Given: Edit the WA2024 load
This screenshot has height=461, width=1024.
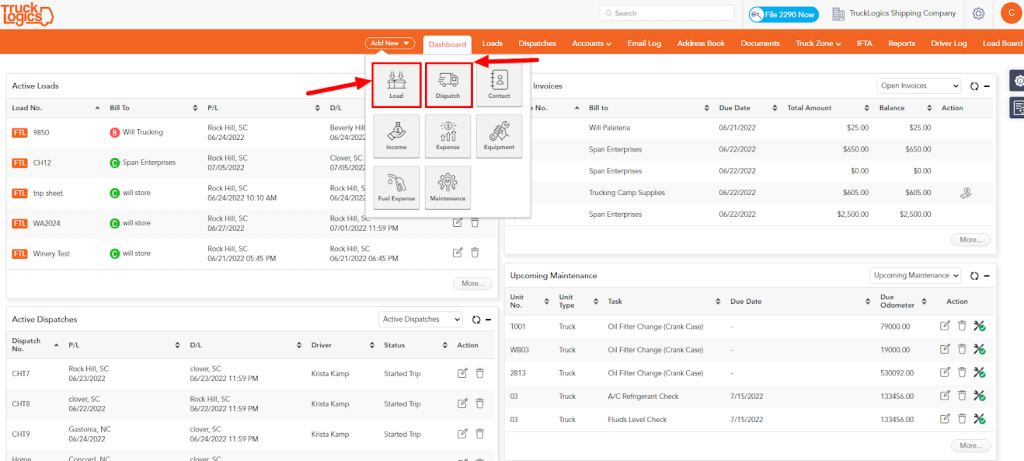Looking at the screenshot, I should 458,223.
